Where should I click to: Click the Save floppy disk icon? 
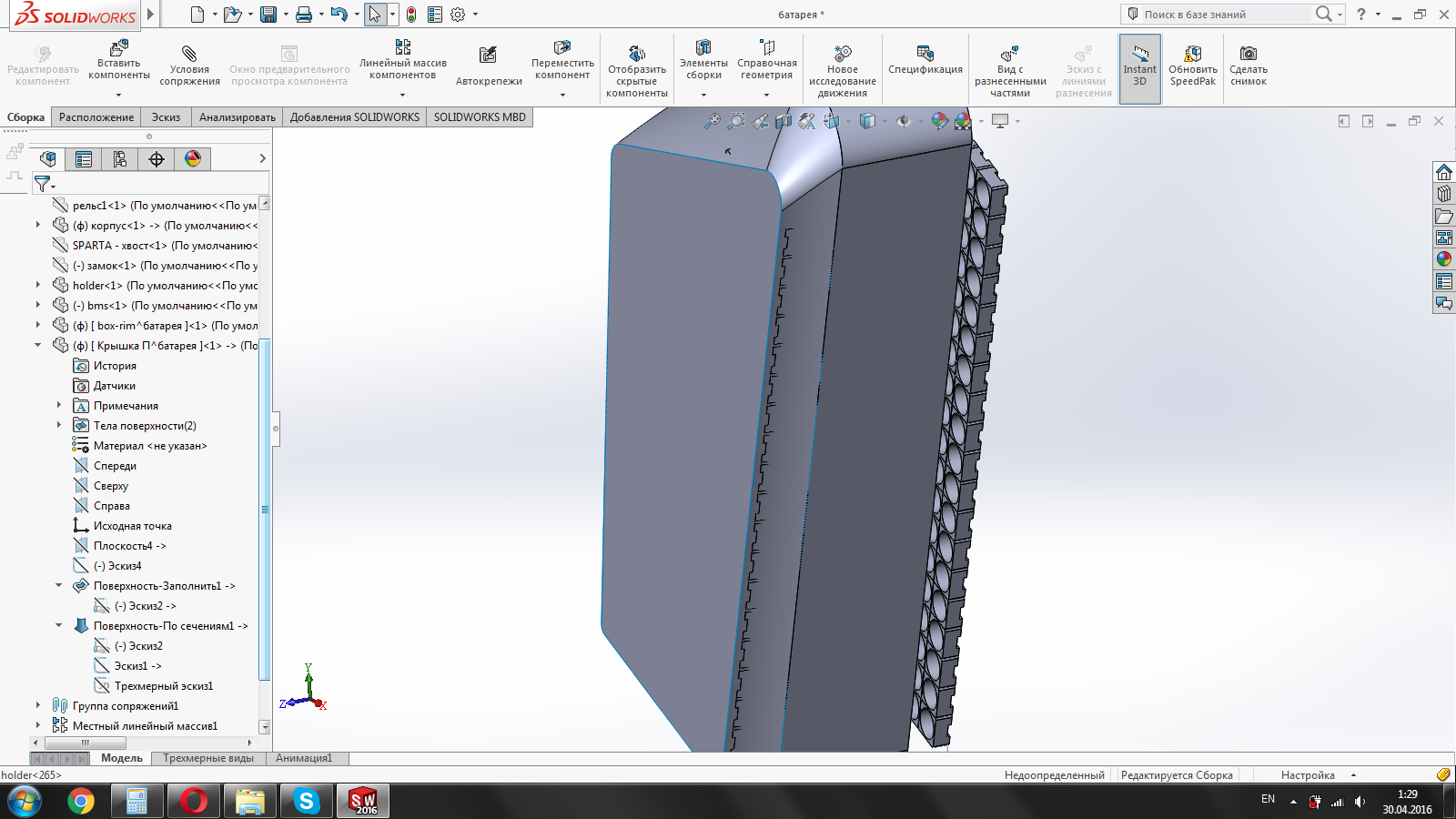point(268,15)
